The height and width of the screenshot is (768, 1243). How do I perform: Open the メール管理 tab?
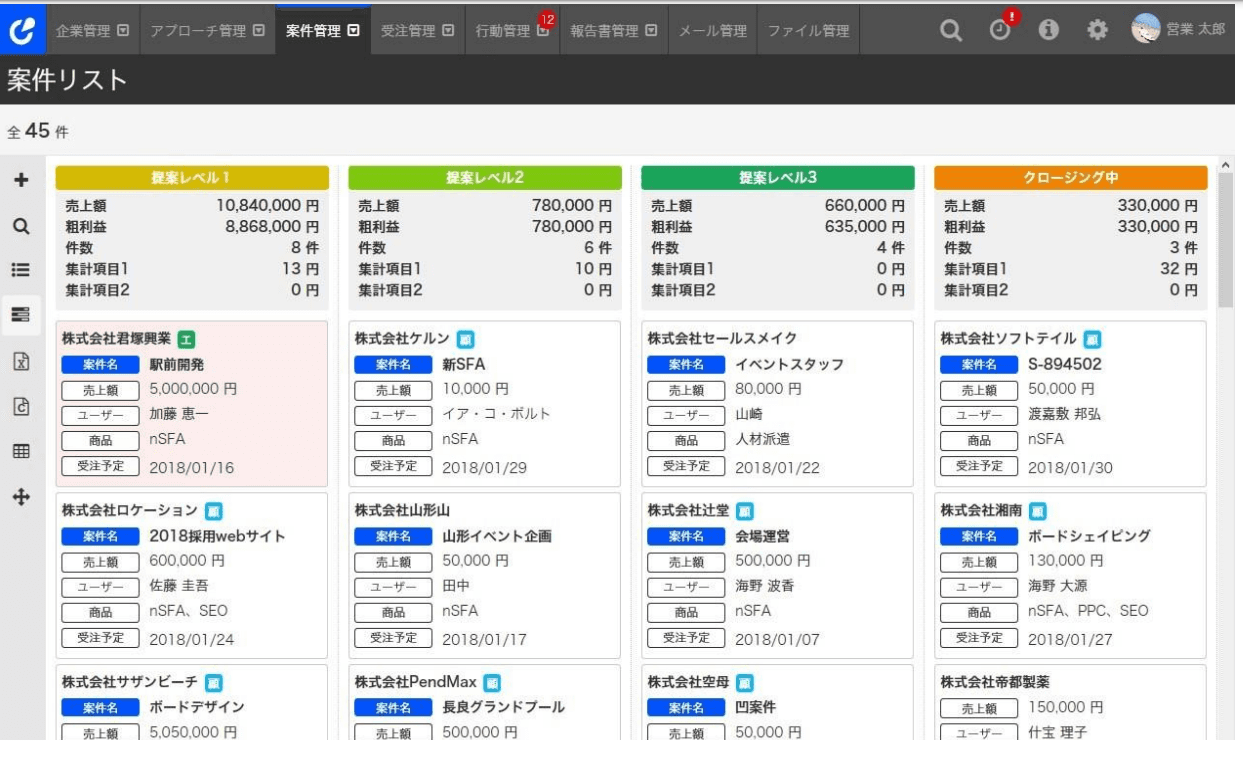click(712, 31)
